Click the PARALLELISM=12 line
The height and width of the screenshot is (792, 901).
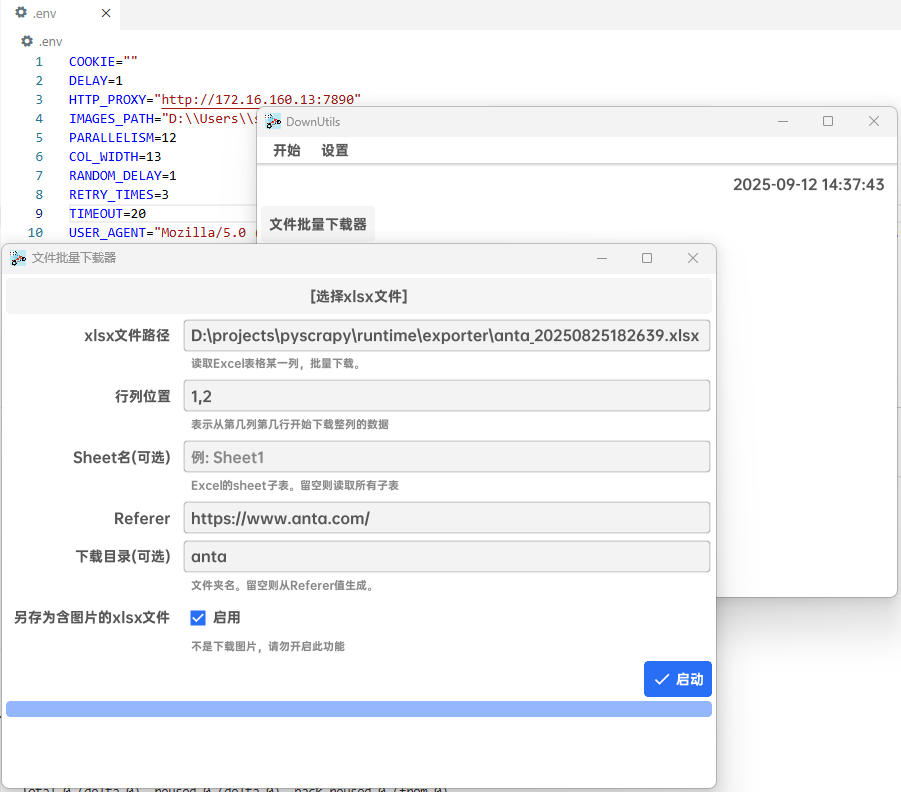coord(123,137)
